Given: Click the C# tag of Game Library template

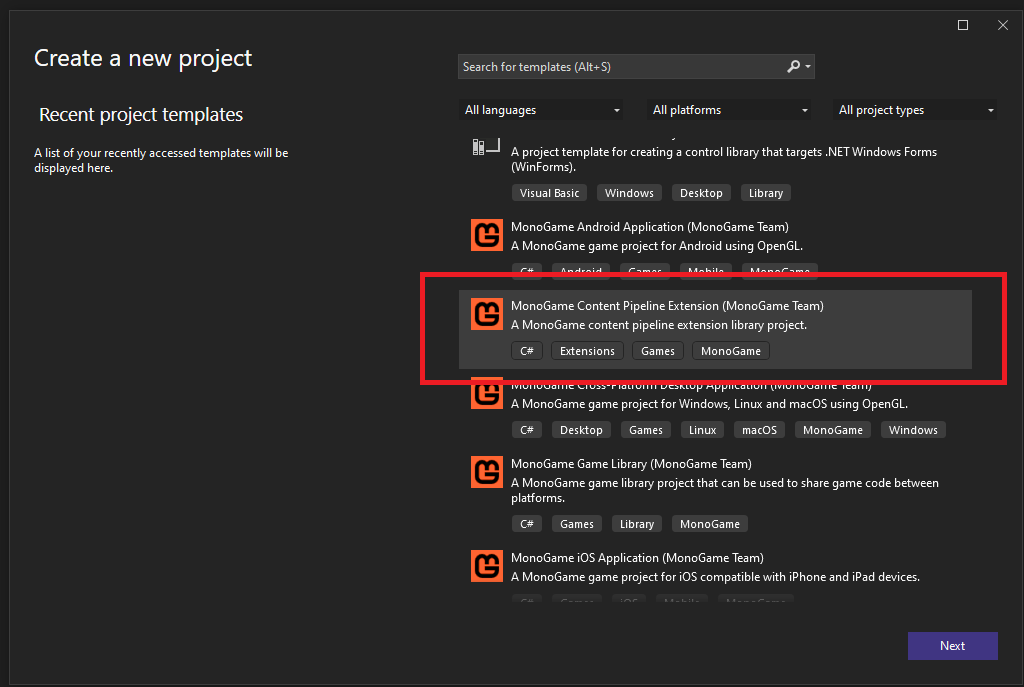Looking at the screenshot, I should click(x=526, y=524).
